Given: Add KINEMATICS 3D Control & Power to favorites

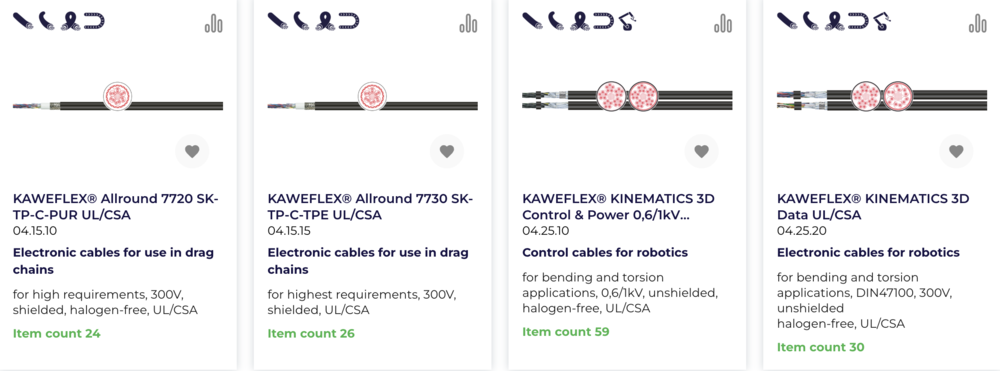Looking at the screenshot, I should (x=702, y=152).
